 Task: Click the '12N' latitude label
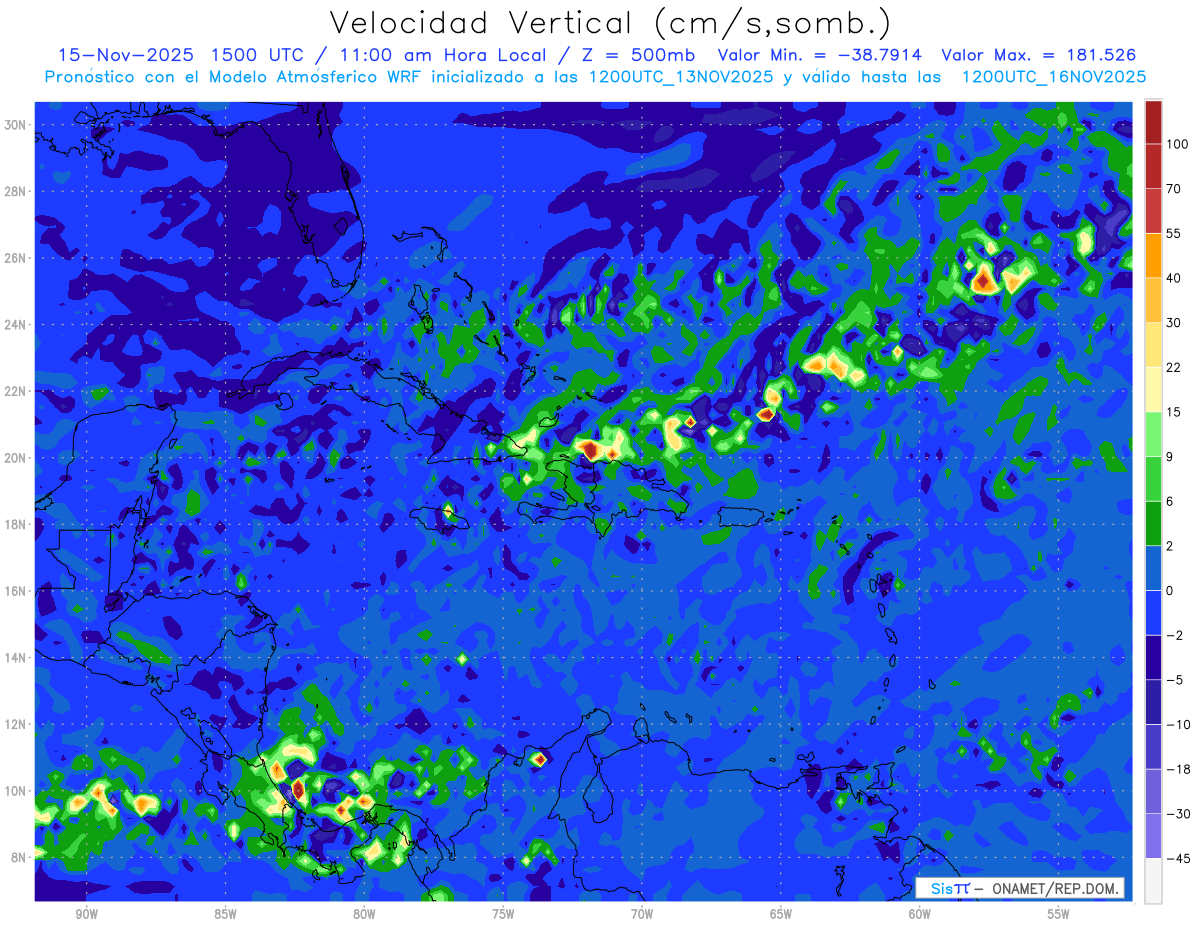pyautogui.click(x=16, y=724)
